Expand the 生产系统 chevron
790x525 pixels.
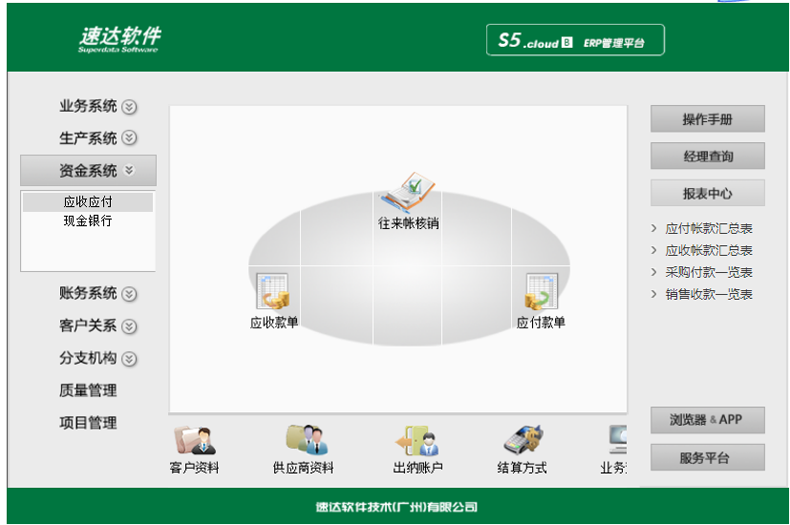click(129, 138)
